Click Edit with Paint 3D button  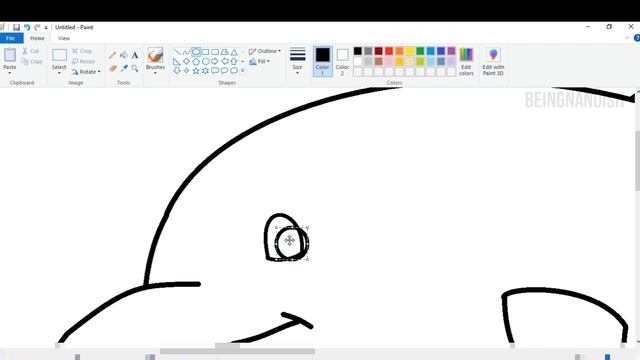(493, 61)
